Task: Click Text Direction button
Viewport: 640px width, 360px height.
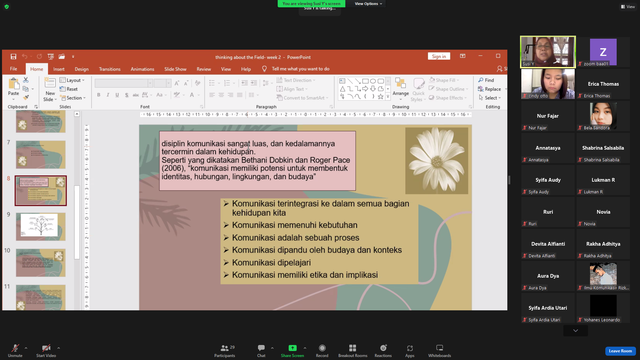Action: [x=296, y=80]
